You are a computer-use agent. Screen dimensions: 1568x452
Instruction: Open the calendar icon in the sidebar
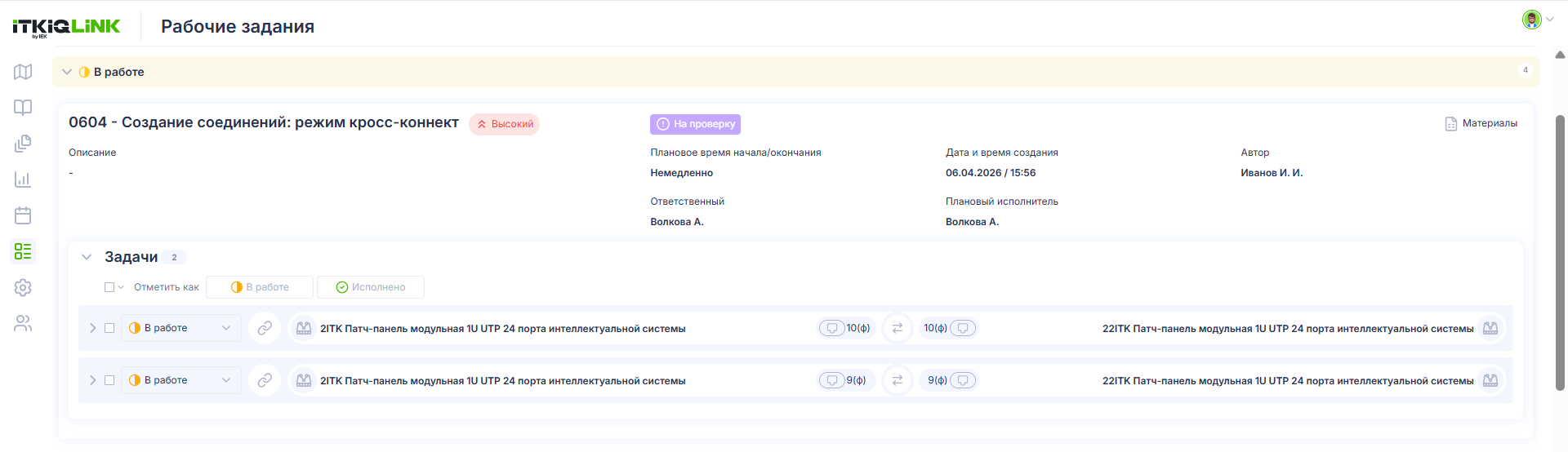[x=23, y=215]
